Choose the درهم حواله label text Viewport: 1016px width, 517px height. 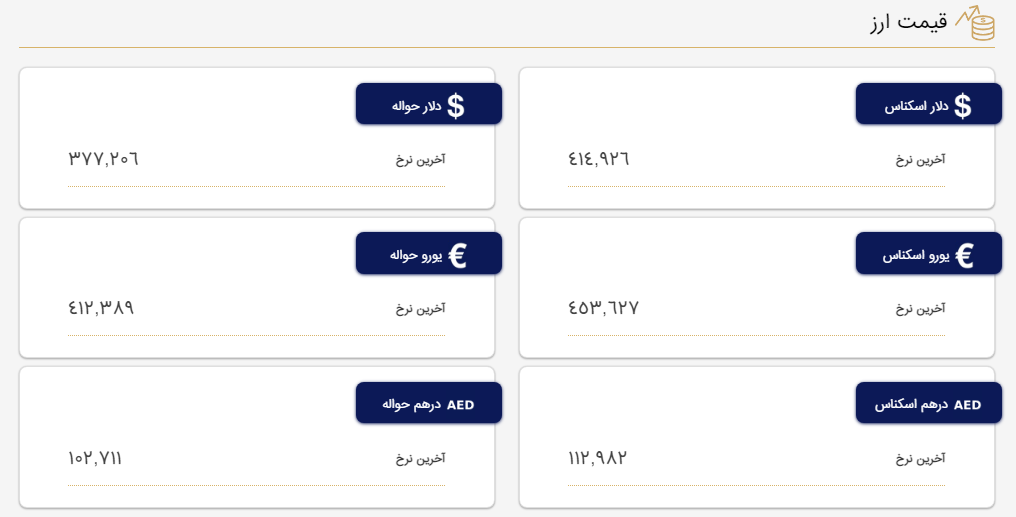pyautogui.click(x=406, y=405)
